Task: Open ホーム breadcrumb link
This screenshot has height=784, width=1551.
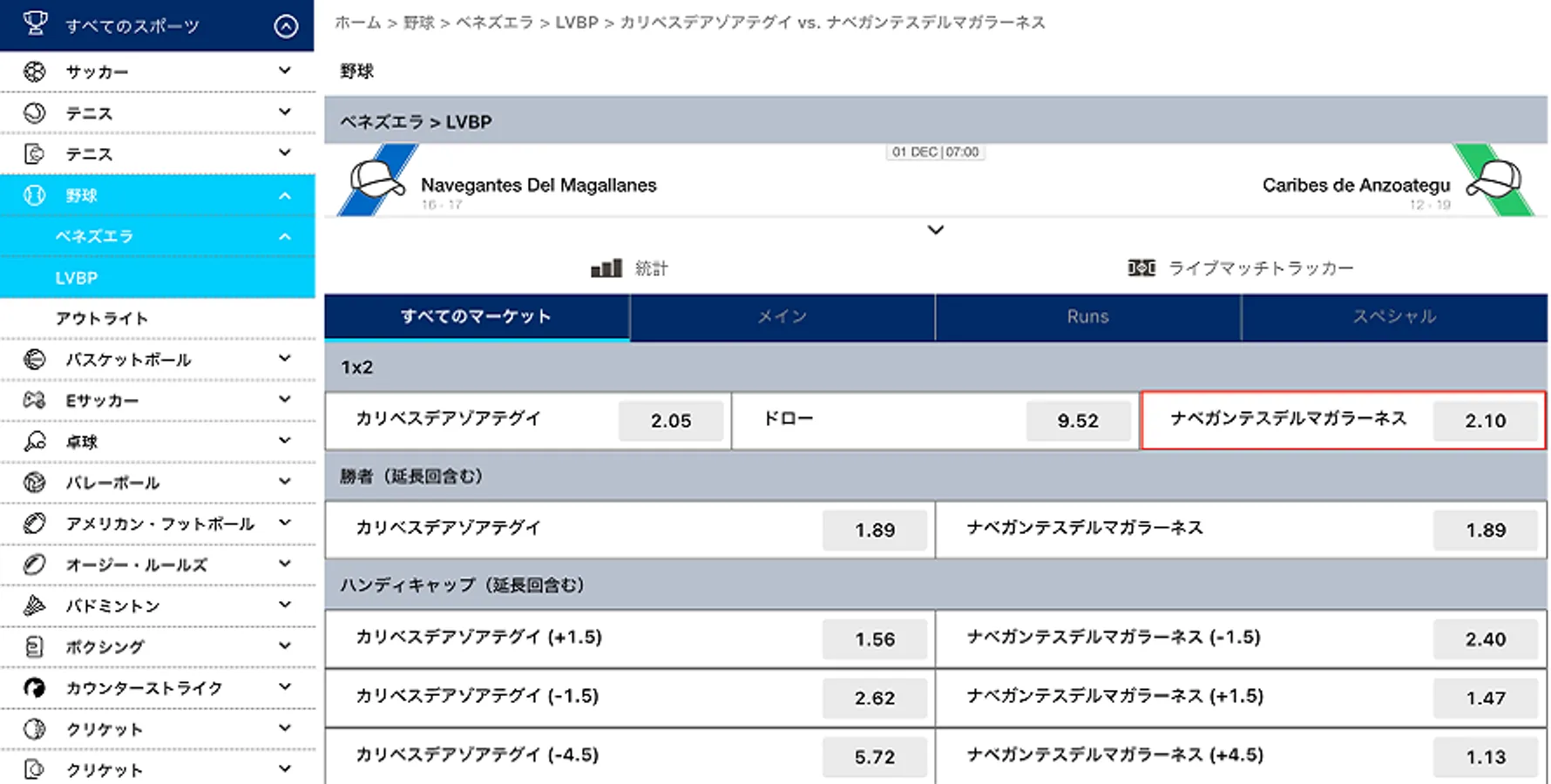Action: (358, 23)
